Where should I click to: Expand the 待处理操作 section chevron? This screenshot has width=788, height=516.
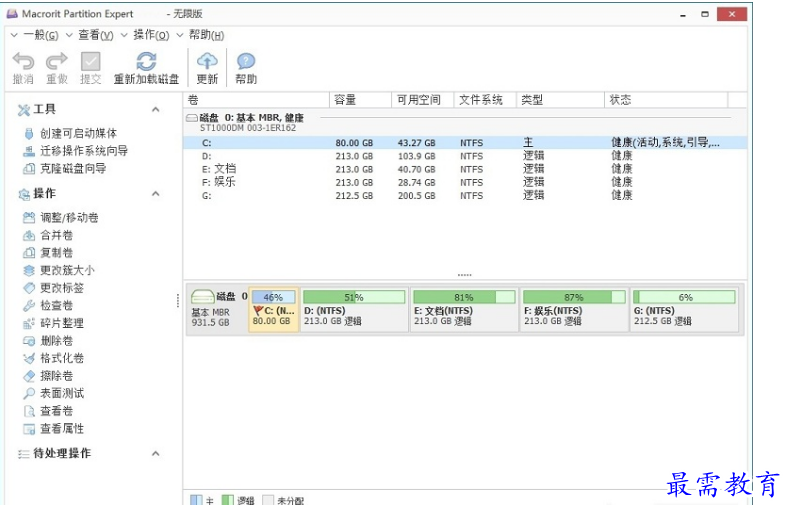pos(156,453)
